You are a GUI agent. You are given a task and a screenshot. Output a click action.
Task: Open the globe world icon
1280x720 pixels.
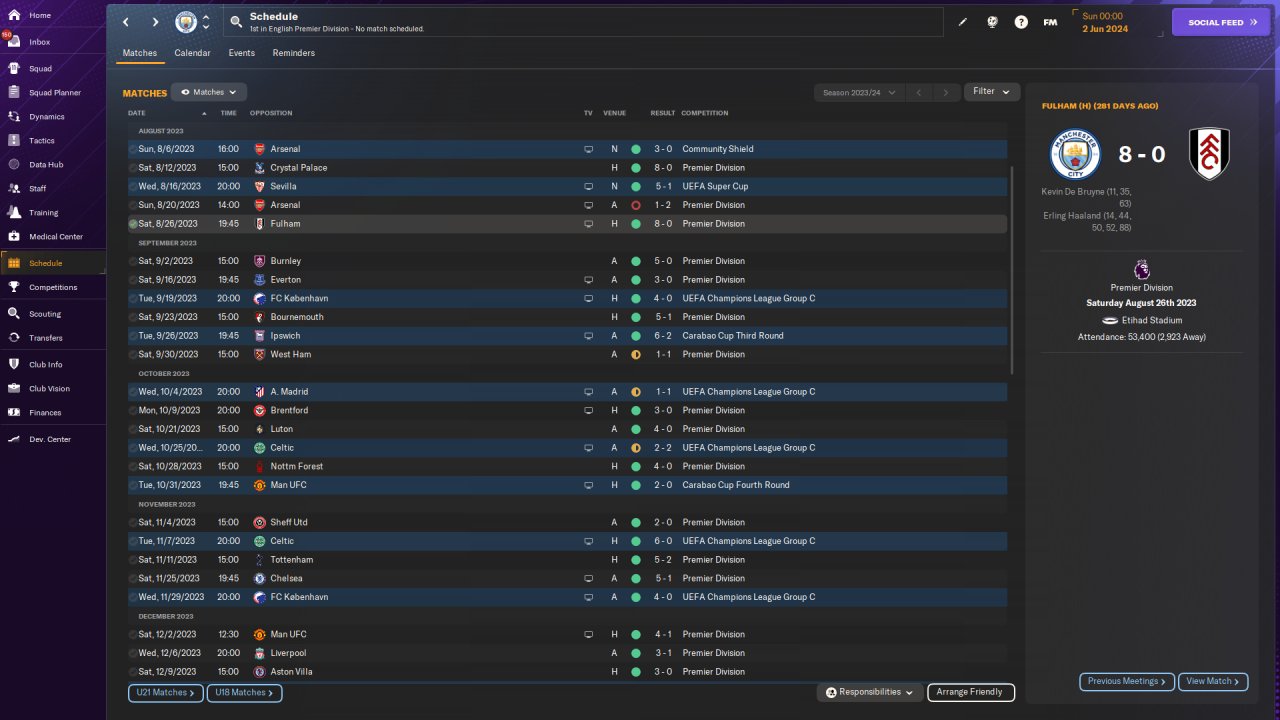[x=992, y=22]
